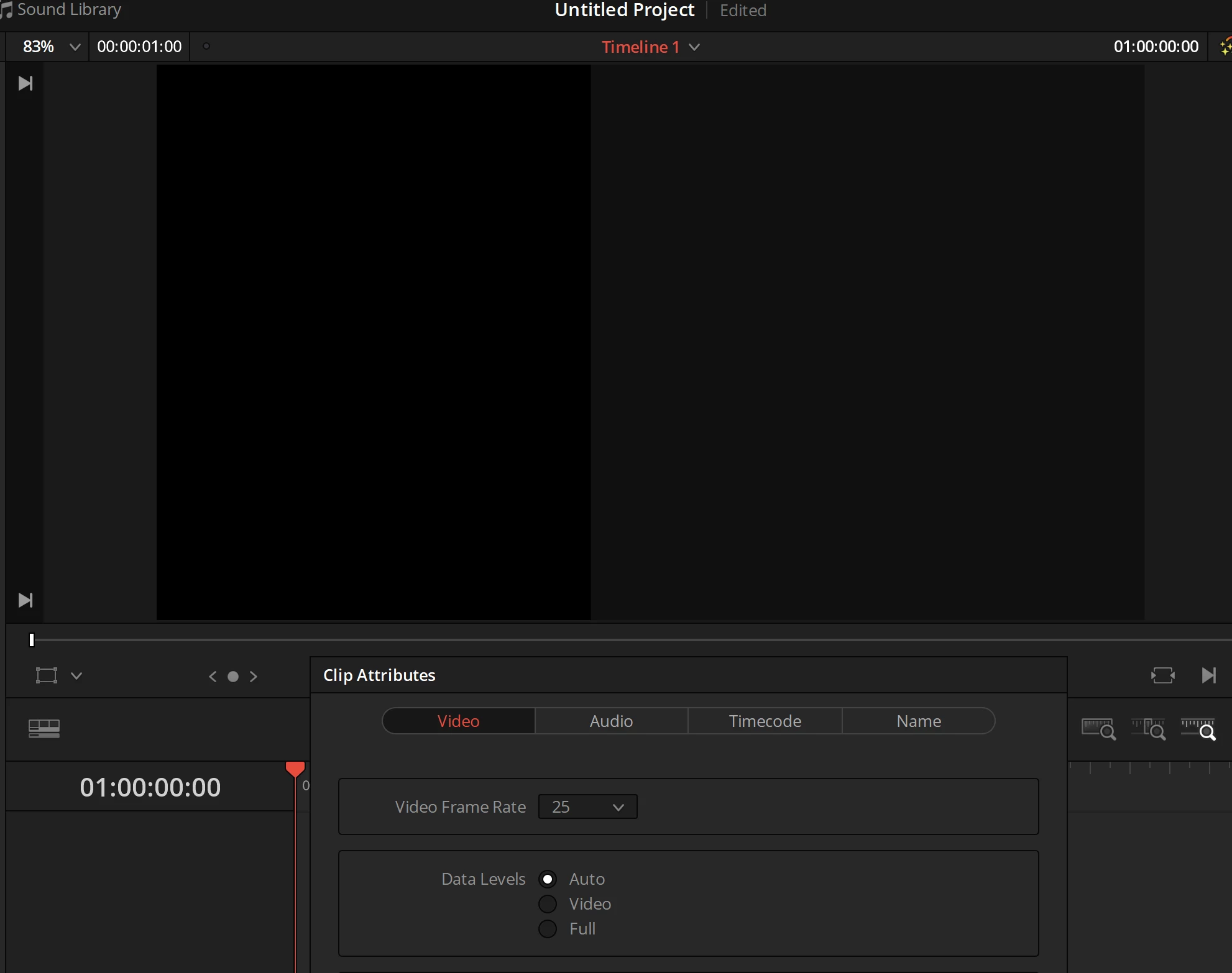The image size is (1232, 973).
Task: Click the custom zoom icon
Action: click(1198, 729)
